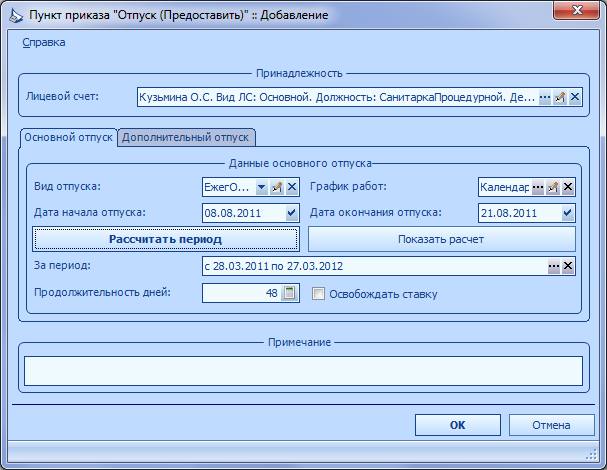Image resolution: width=607 pixels, height=470 pixels.
Task: Click the Продолжительность дней value 48
Action: tap(271, 293)
